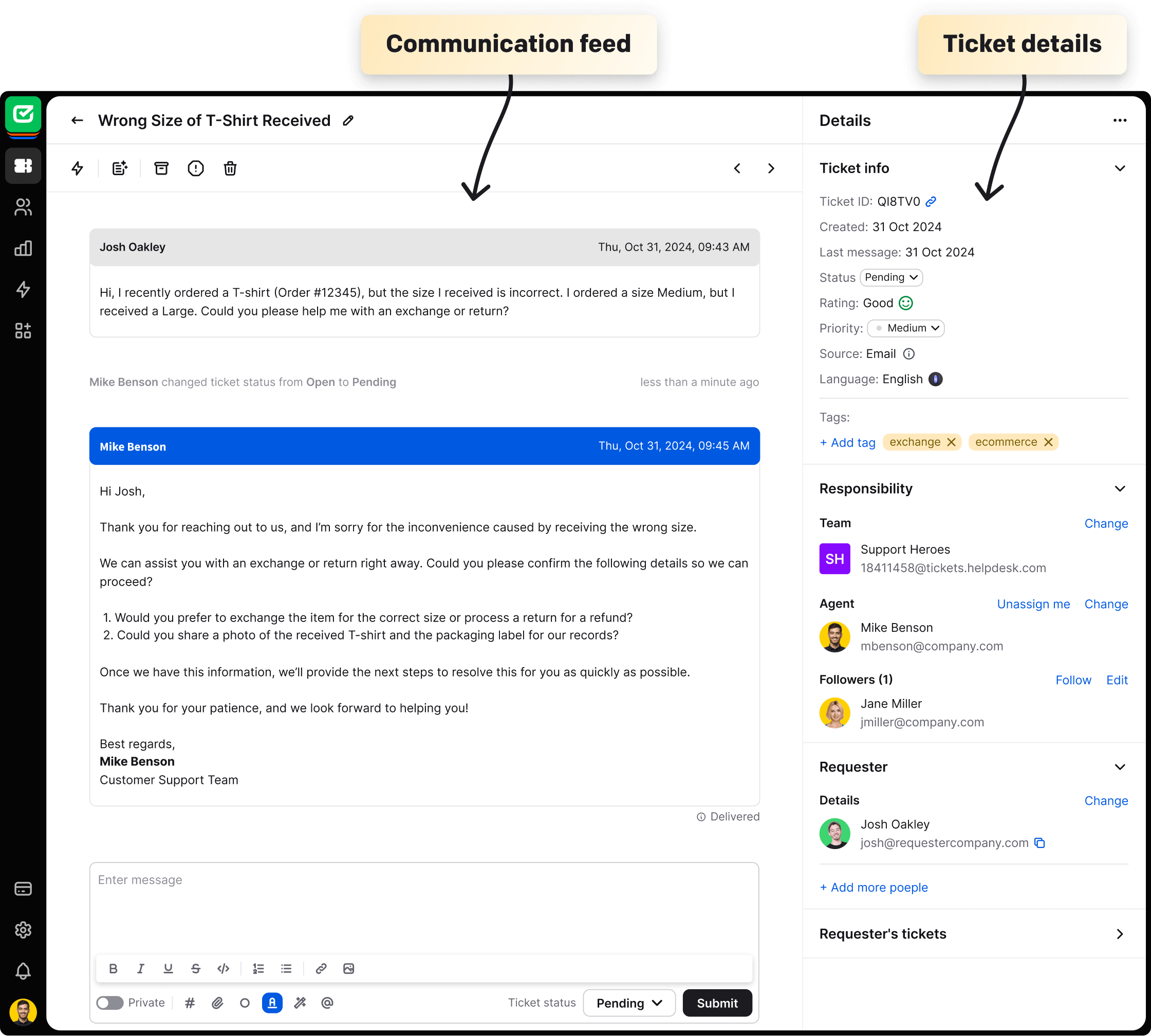This screenshot has height=1036, width=1151.
Task: Change the Priority from Medium
Action: (x=905, y=328)
